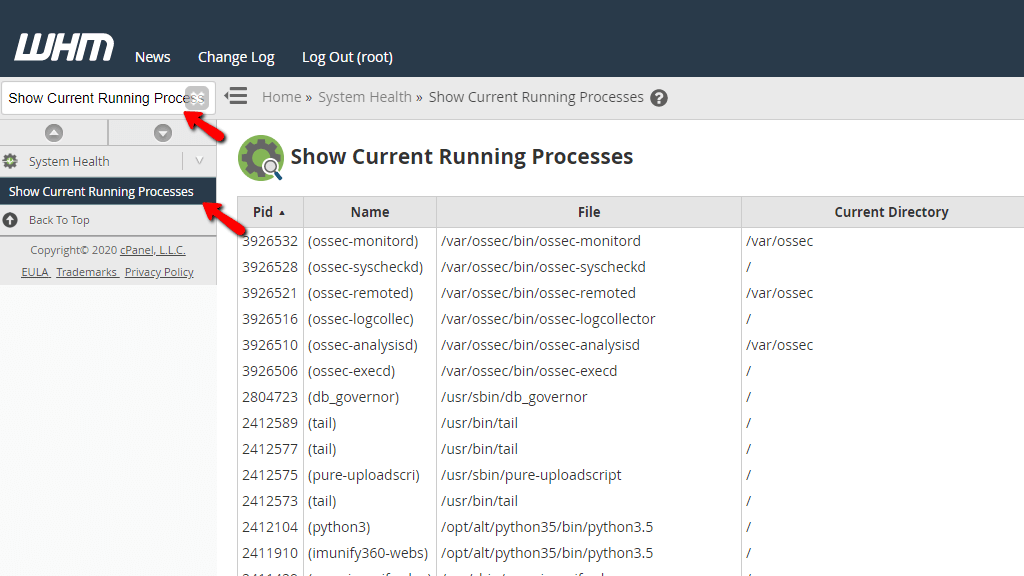This screenshot has width=1024, height=576.
Task: Collapse the System Health section chevron
Action: [x=200, y=161]
